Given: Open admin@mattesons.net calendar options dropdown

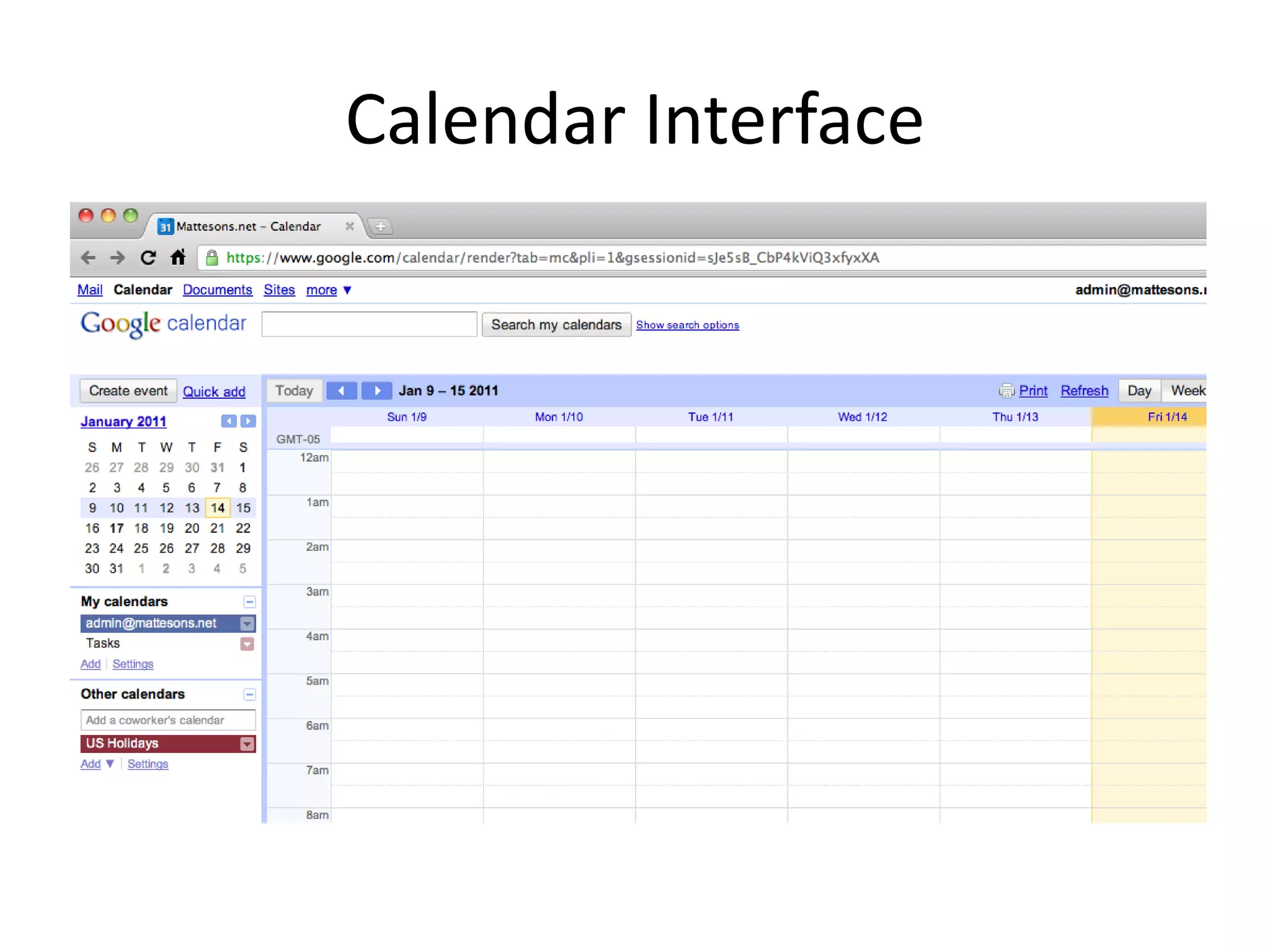Looking at the screenshot, I should tap(247, 624).
